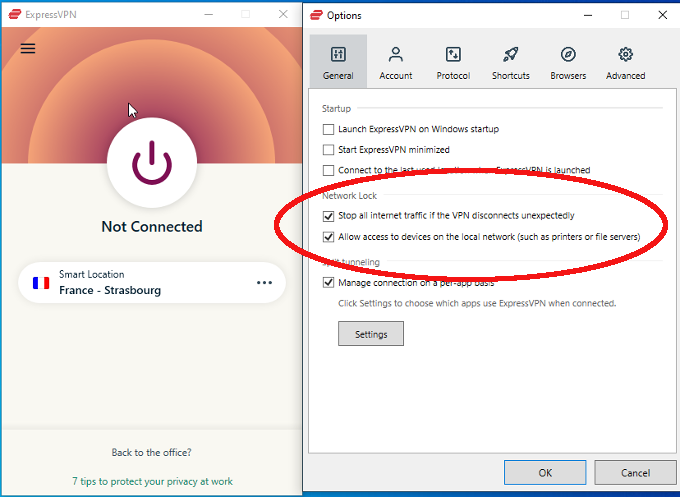Click the Smart Location France - Strasbourg card
This screenshot has height=497, width=680.
point(152,283)
